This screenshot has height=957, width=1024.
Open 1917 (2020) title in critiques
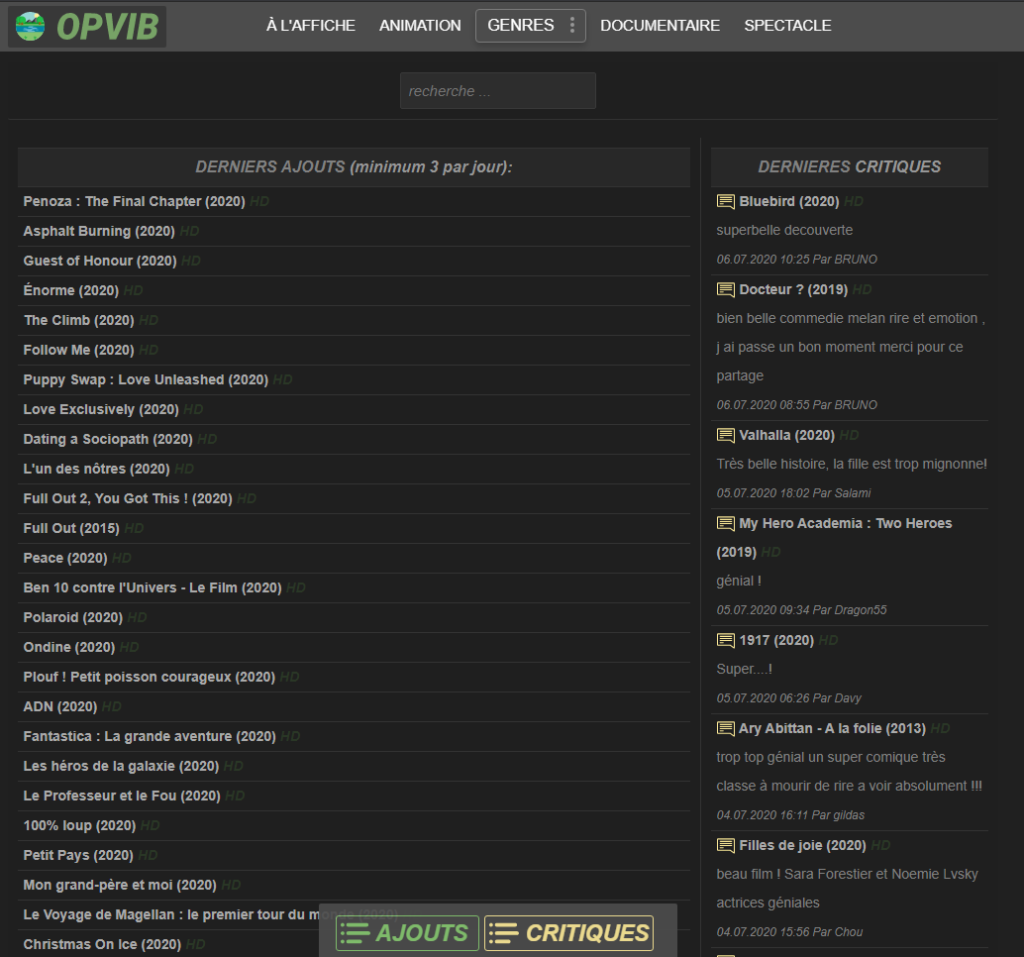point(776,640)
